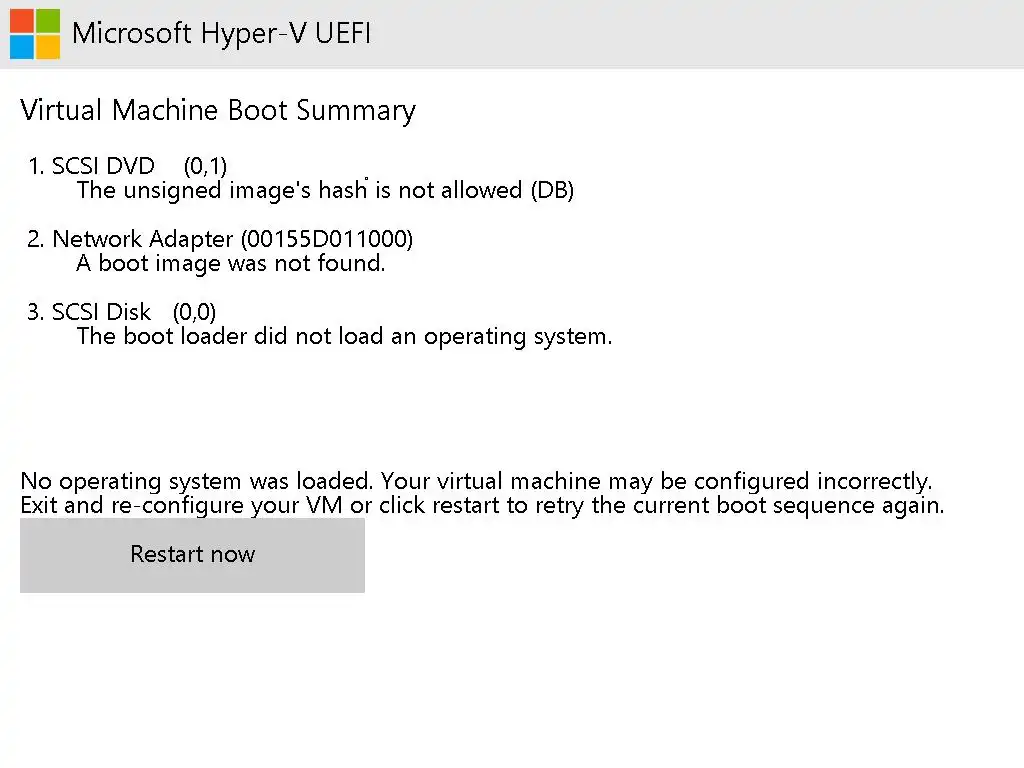This screenshot has height=768, width=1024.
Task: Click the 'A boot image was not found' message
Action: click(x=231, y=264)
